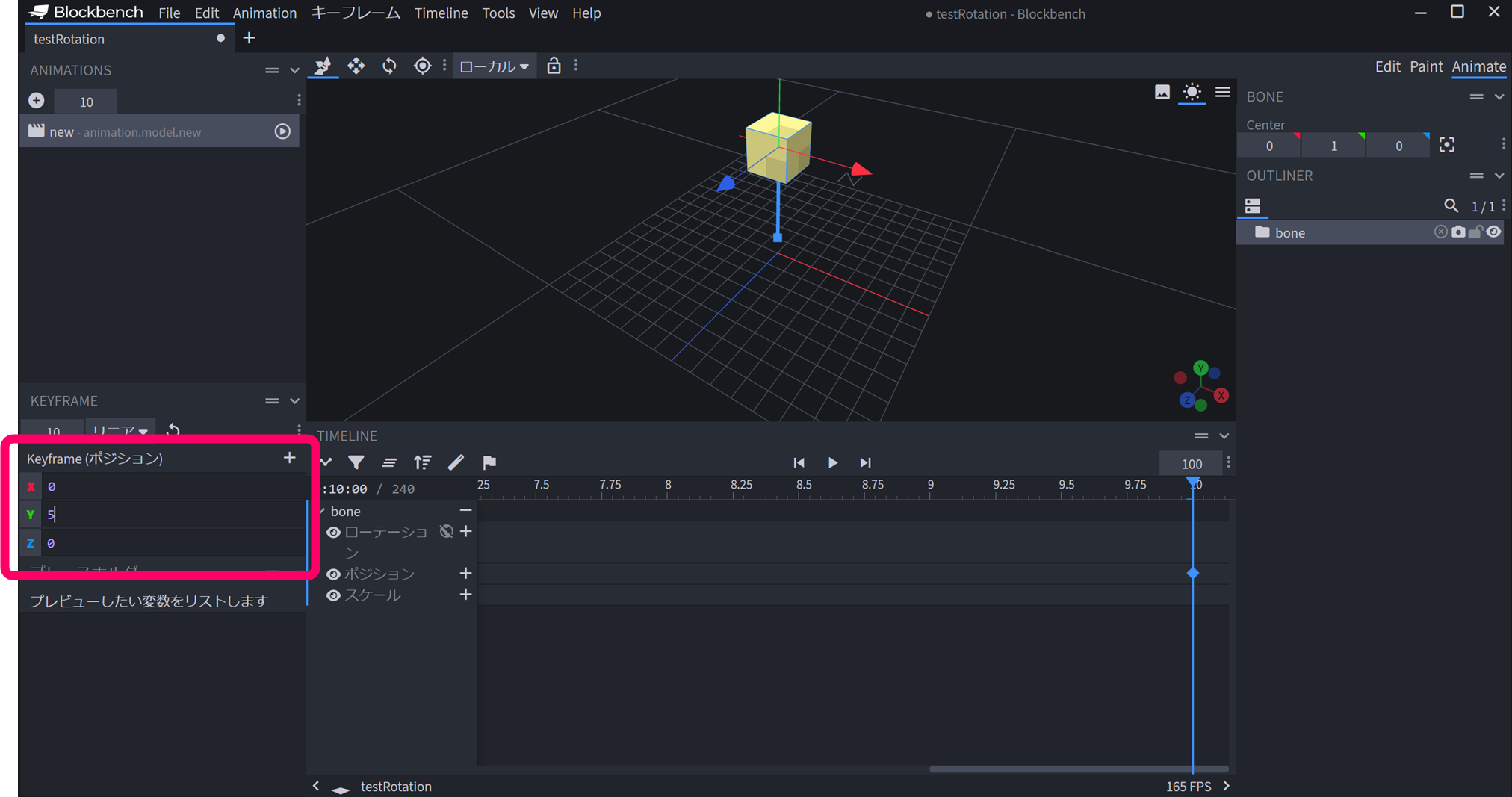Toggle visibility of the bone in the Outliner
Viewport: 1512px width, 797px height.
(x=1493, y=232)
